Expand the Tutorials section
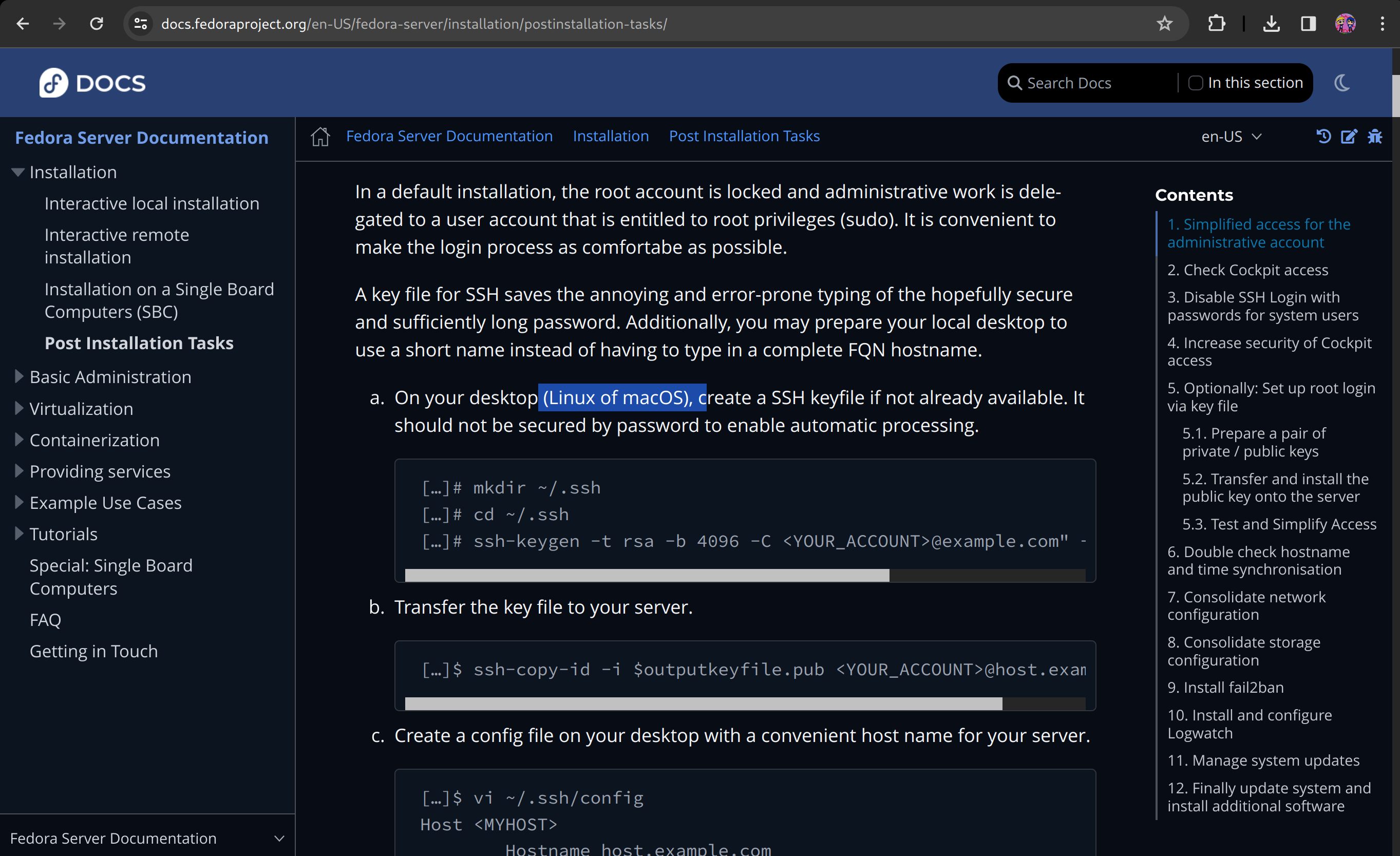 point(19,533)
